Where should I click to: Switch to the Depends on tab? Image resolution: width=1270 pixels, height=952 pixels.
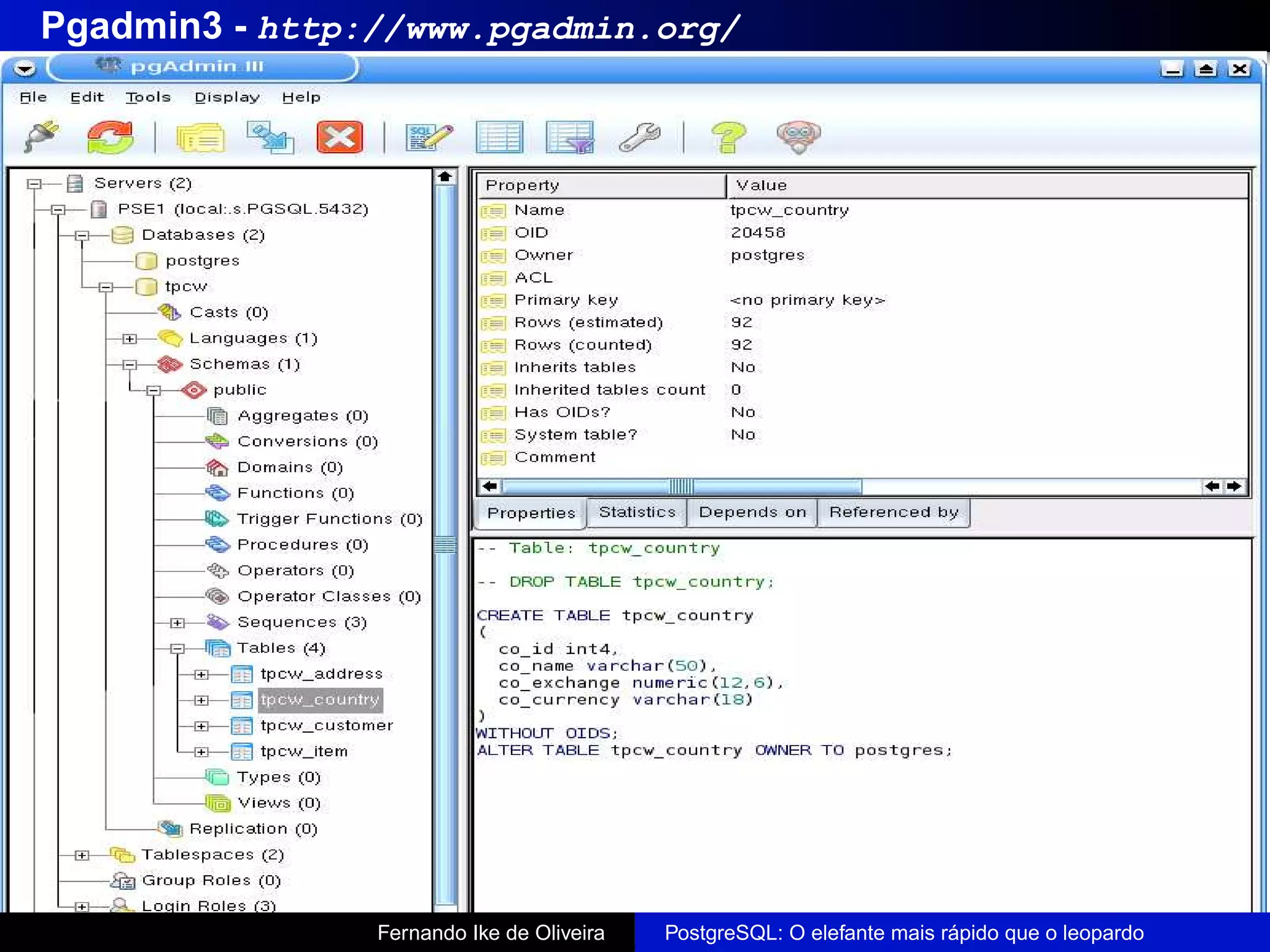[x=752, y=513]
